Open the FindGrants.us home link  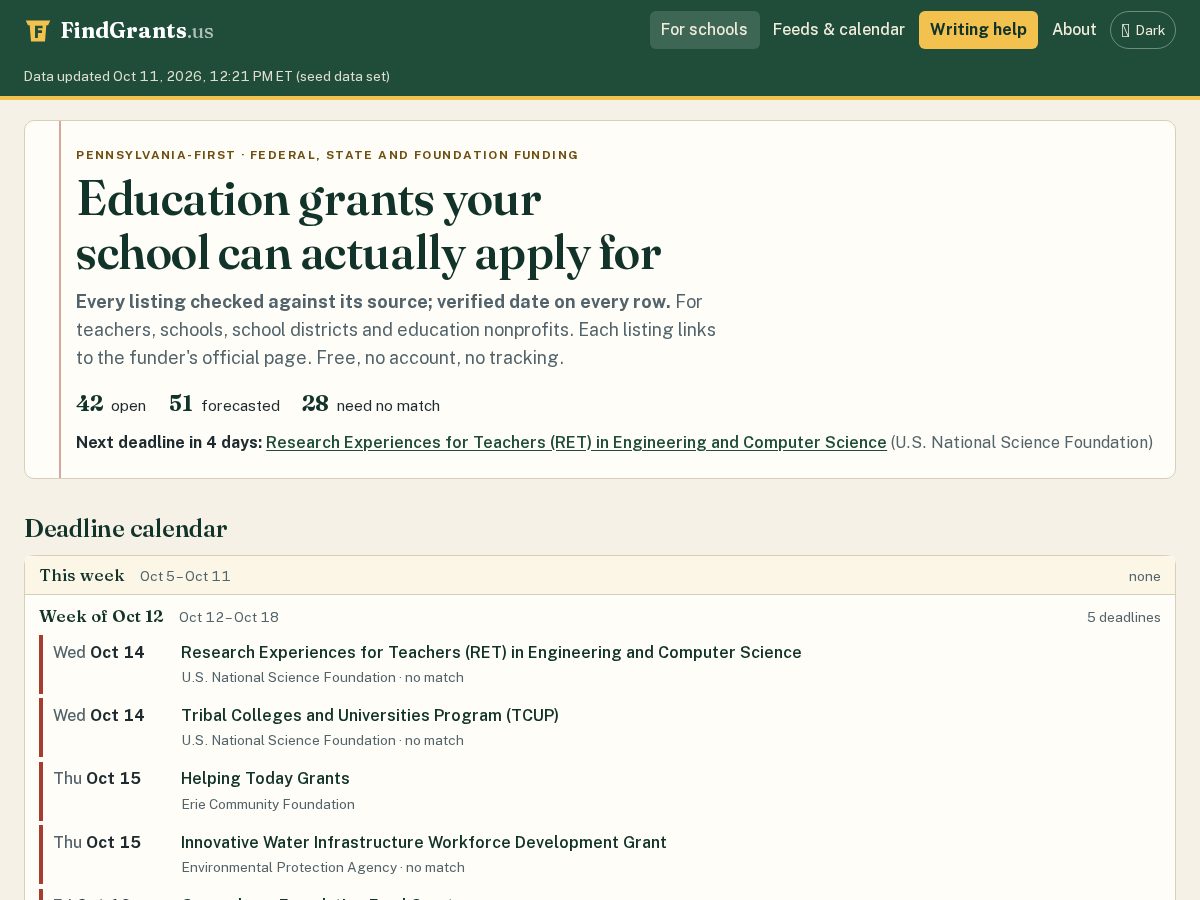(x=120, y=31)
